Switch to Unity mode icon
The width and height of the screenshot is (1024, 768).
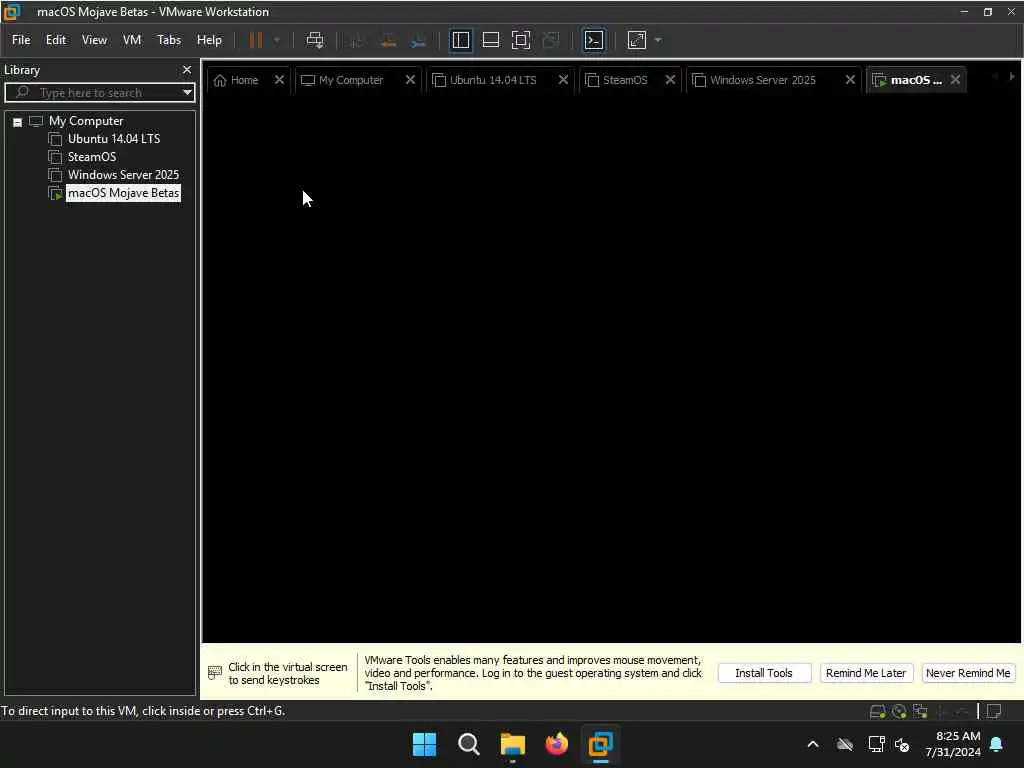click(x=551, y=40)
